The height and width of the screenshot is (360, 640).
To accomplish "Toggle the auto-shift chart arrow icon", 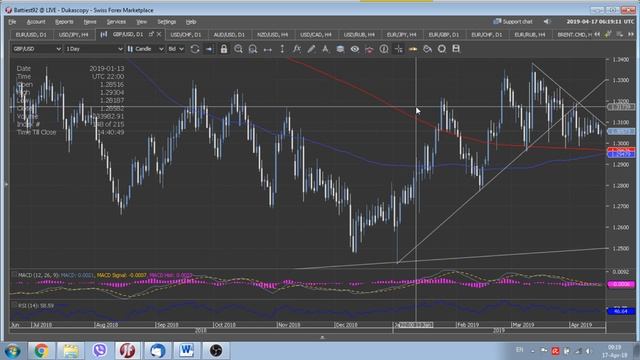I will 209,49.
